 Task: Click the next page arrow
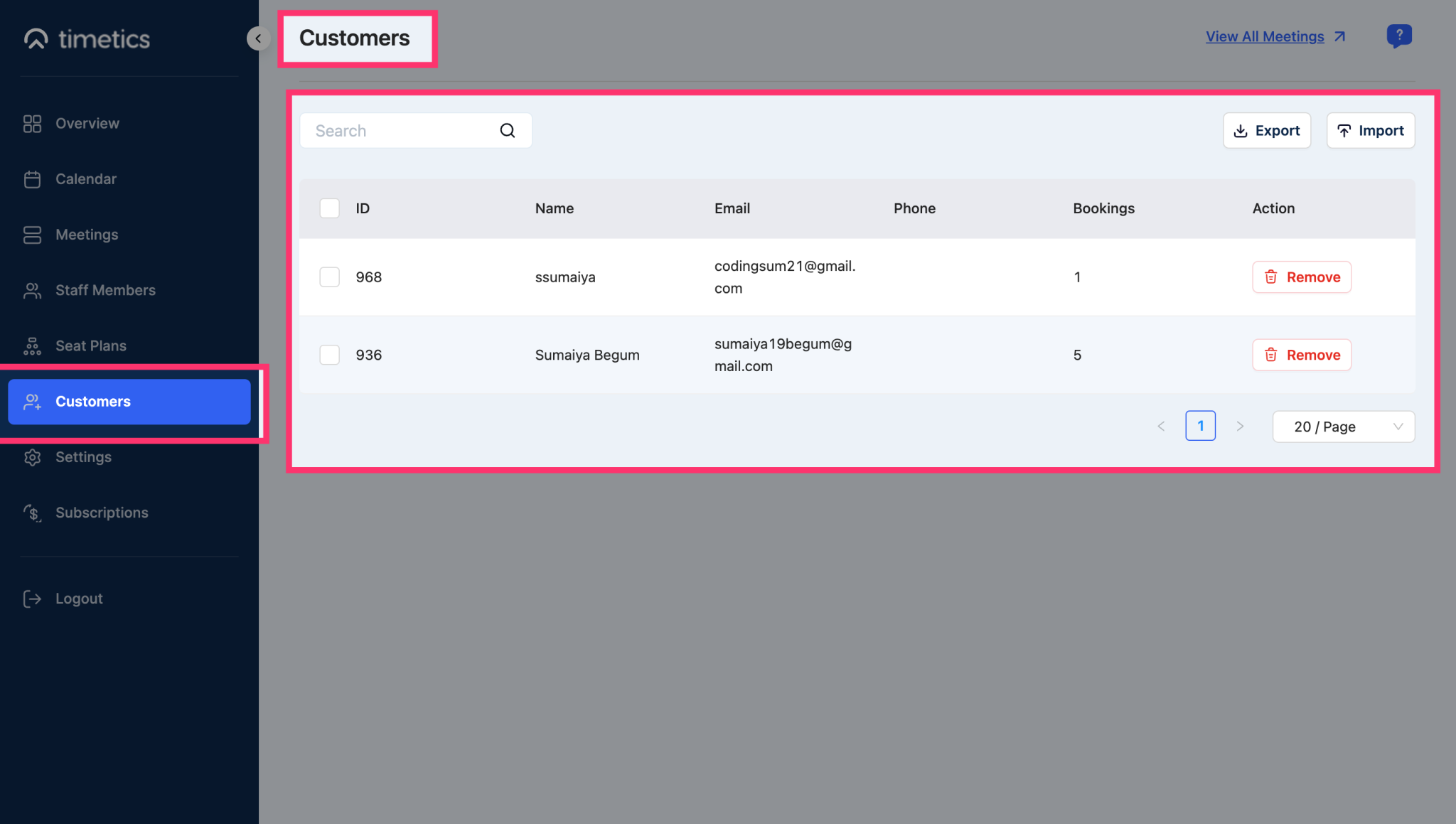tap(1240, 426)
